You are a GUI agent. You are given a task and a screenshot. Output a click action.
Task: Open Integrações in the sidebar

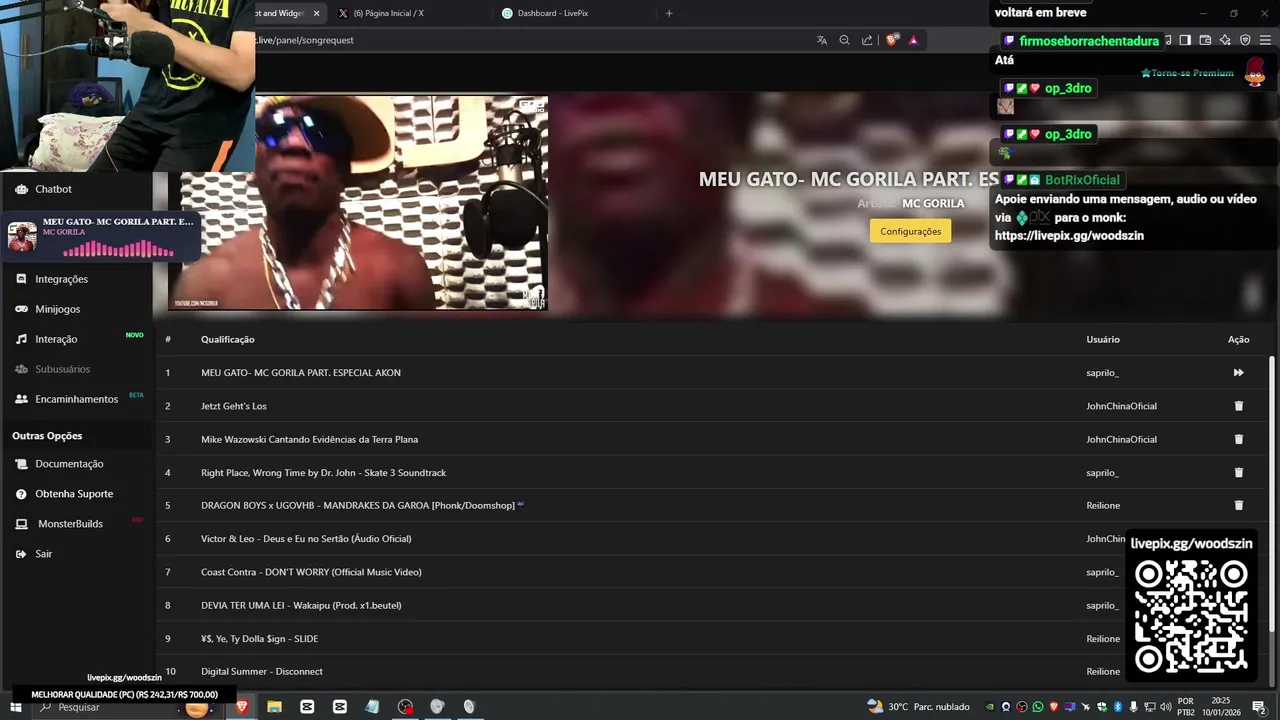(x=61, y=279)
